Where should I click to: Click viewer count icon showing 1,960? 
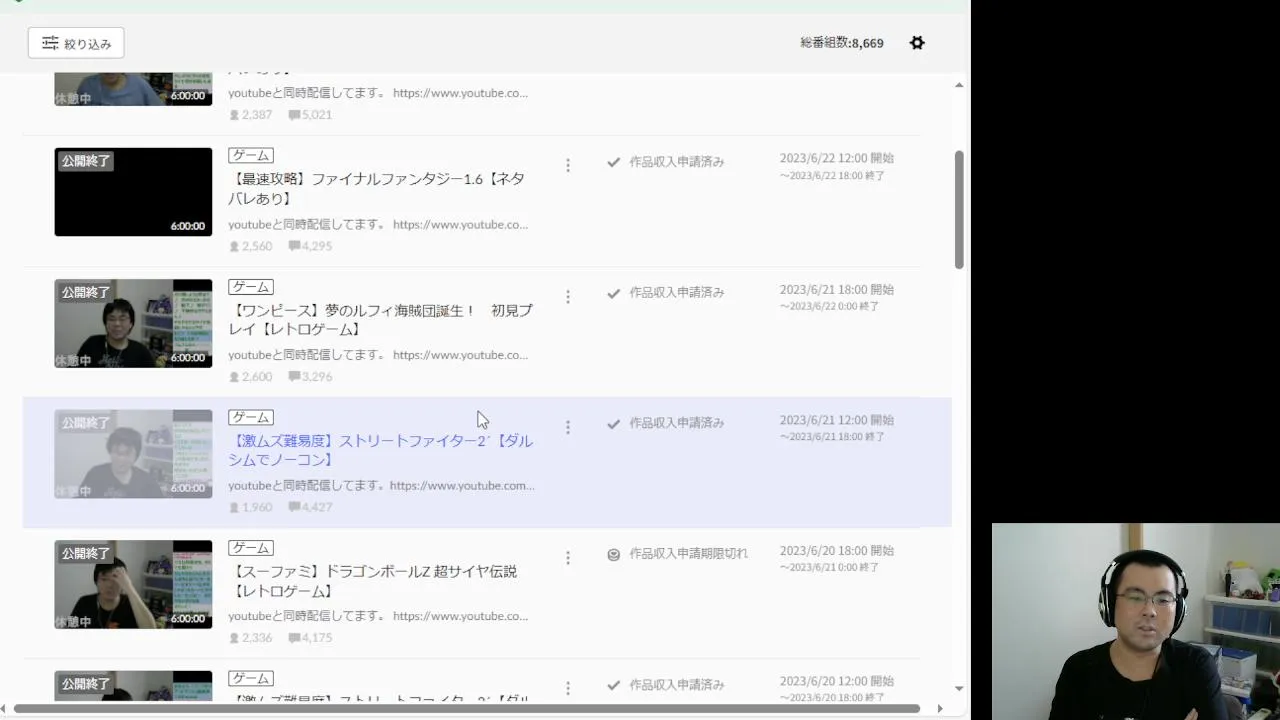pos(234,507)
